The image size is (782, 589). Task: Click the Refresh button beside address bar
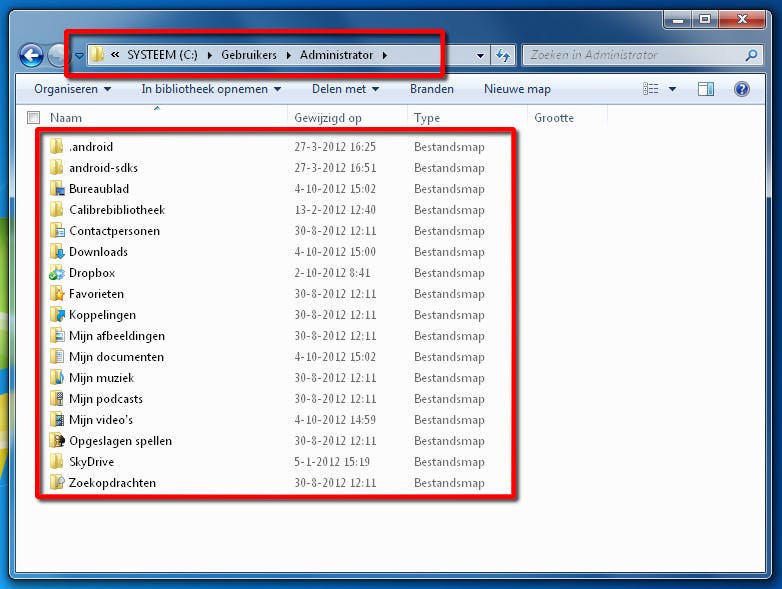(x=503, y=56)
